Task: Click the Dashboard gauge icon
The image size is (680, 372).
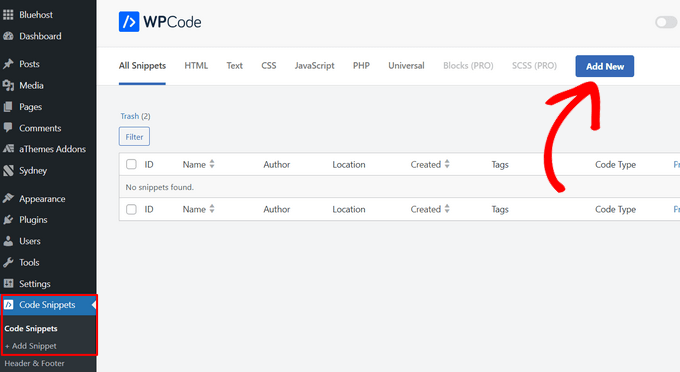Action: point(8,36)
